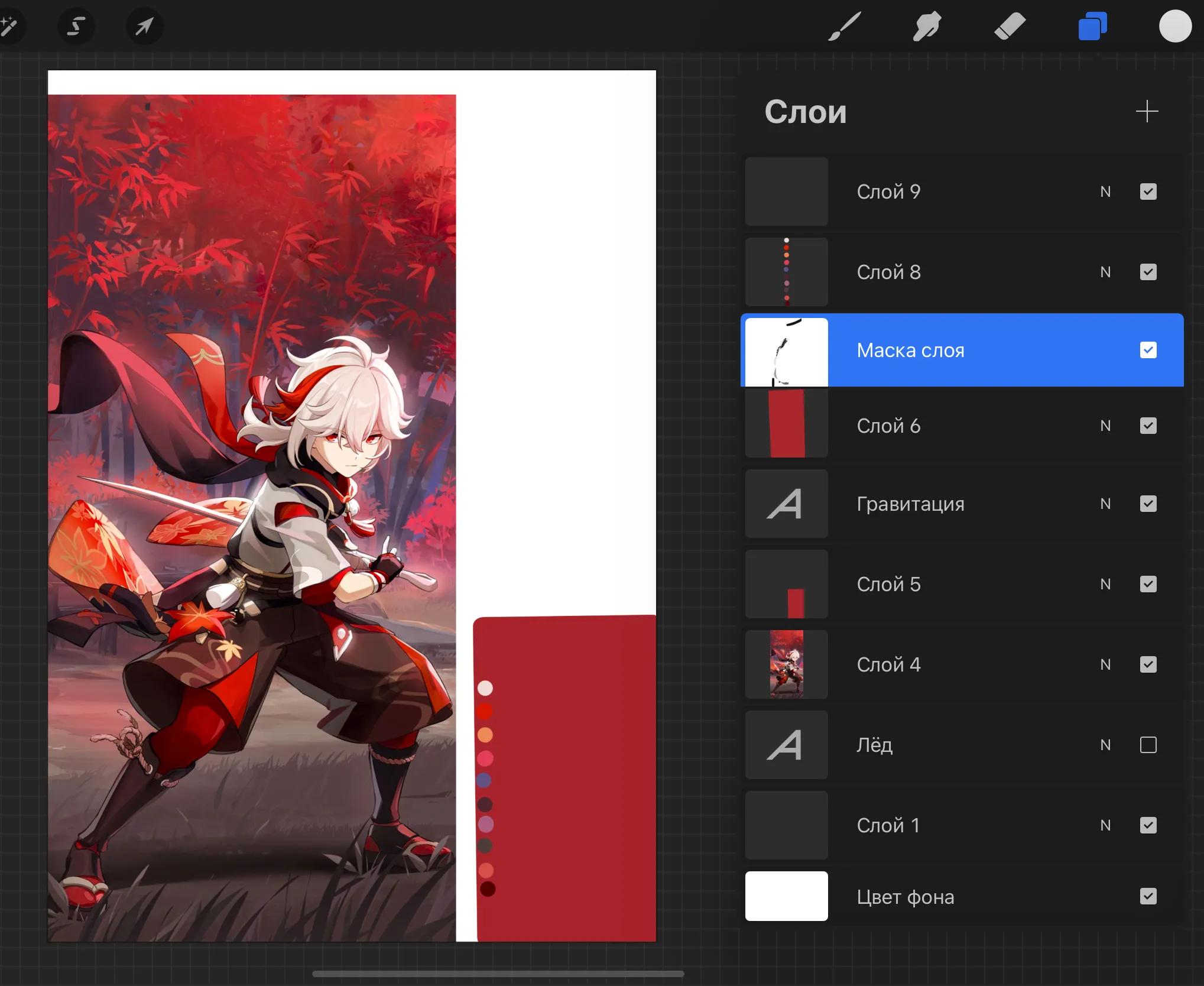Select the Слой 4 layer name
The height and width of the screenshot is (986, 1204).
(x=888, y=664)
